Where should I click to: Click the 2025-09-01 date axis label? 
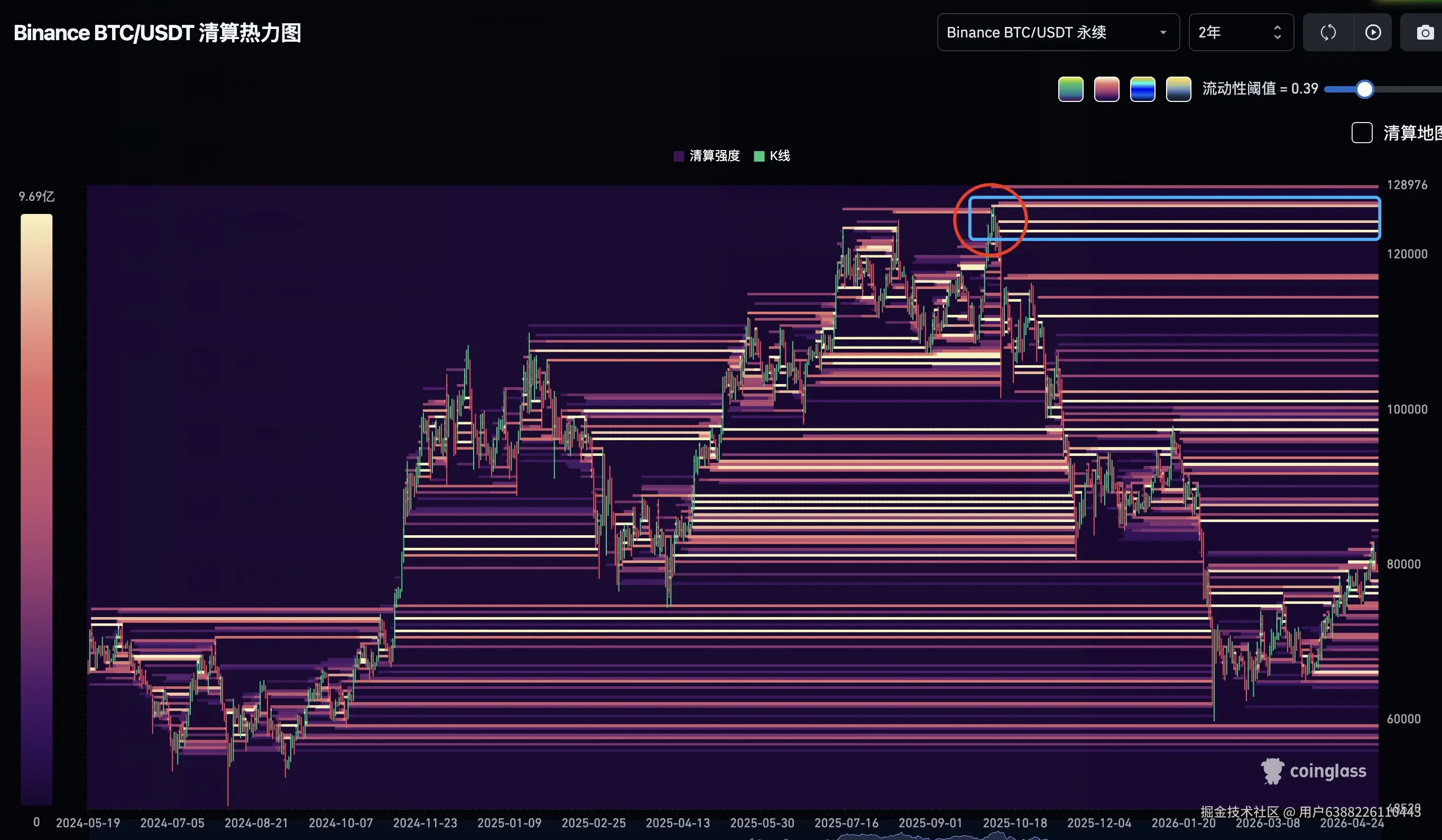point(931,823)
